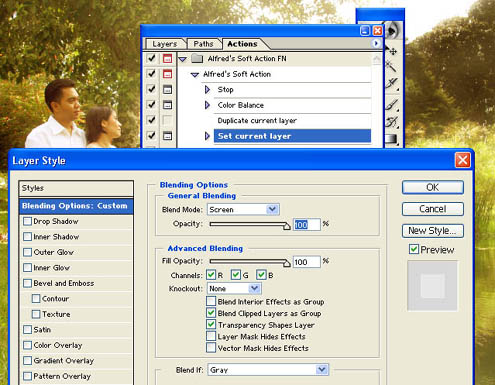Select the Magic Wand tool
Screen dimensions: 495x385
point(391,66)
